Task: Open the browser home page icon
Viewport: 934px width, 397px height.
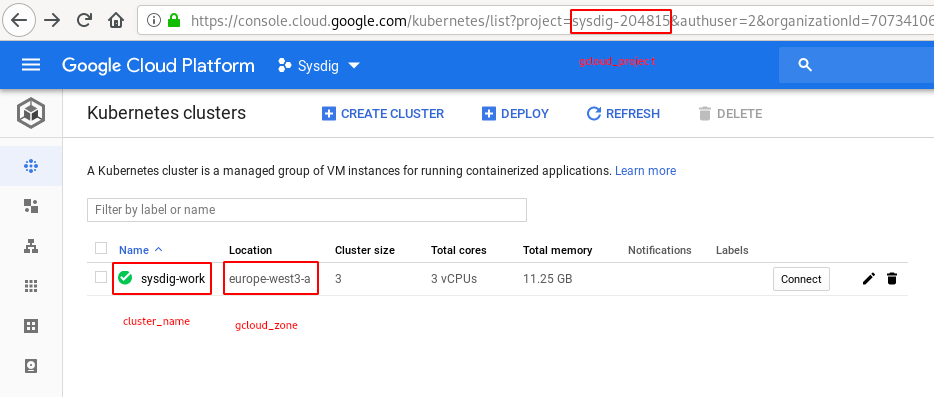Action: (x=116, y=20)
